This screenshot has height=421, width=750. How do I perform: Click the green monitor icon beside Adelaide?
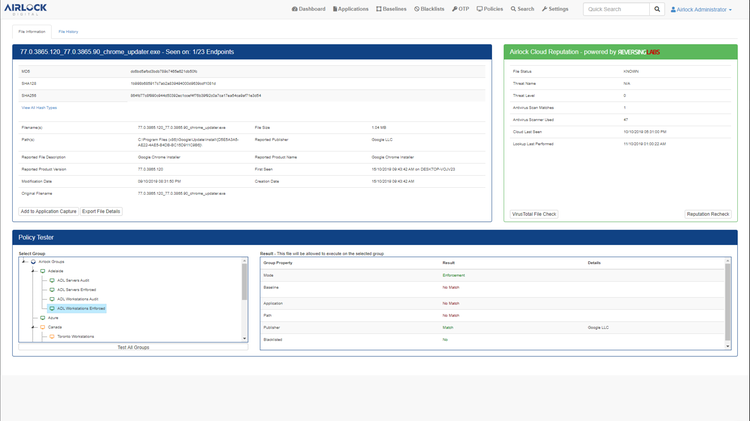click(x=43, y=271)
